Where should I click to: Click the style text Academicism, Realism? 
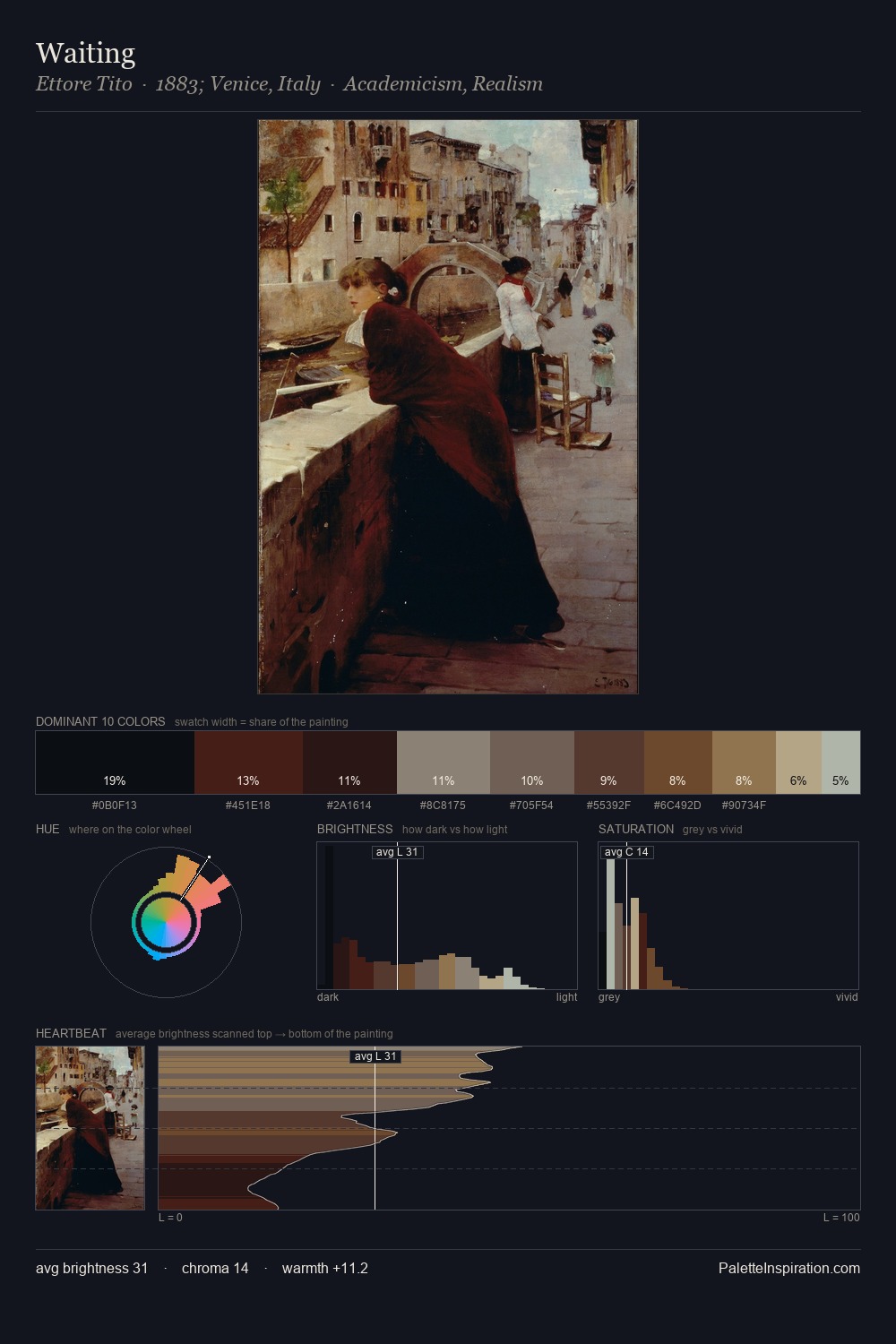click(x=443, y=84)
